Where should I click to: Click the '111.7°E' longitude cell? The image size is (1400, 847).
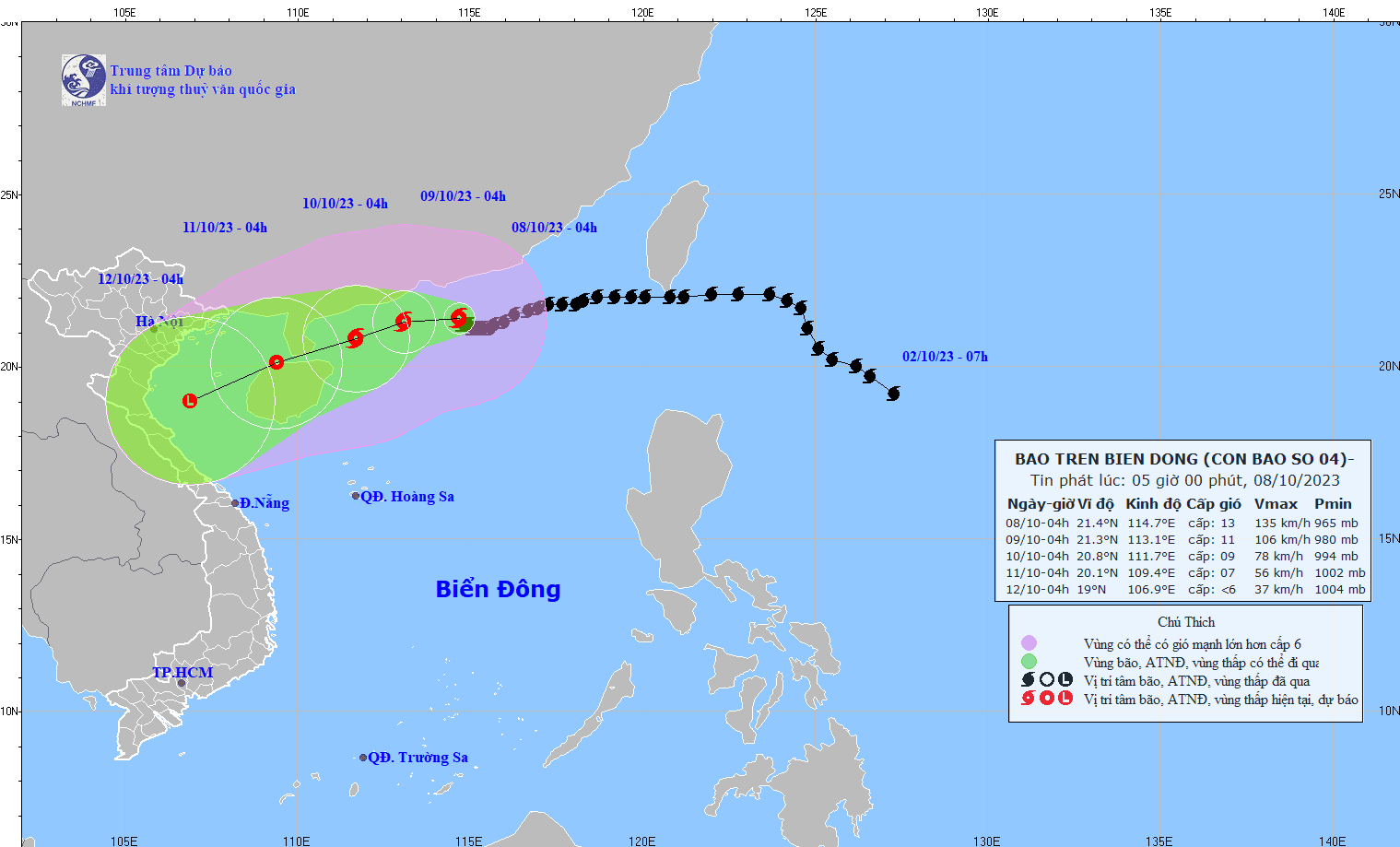tap(1151, 557)
